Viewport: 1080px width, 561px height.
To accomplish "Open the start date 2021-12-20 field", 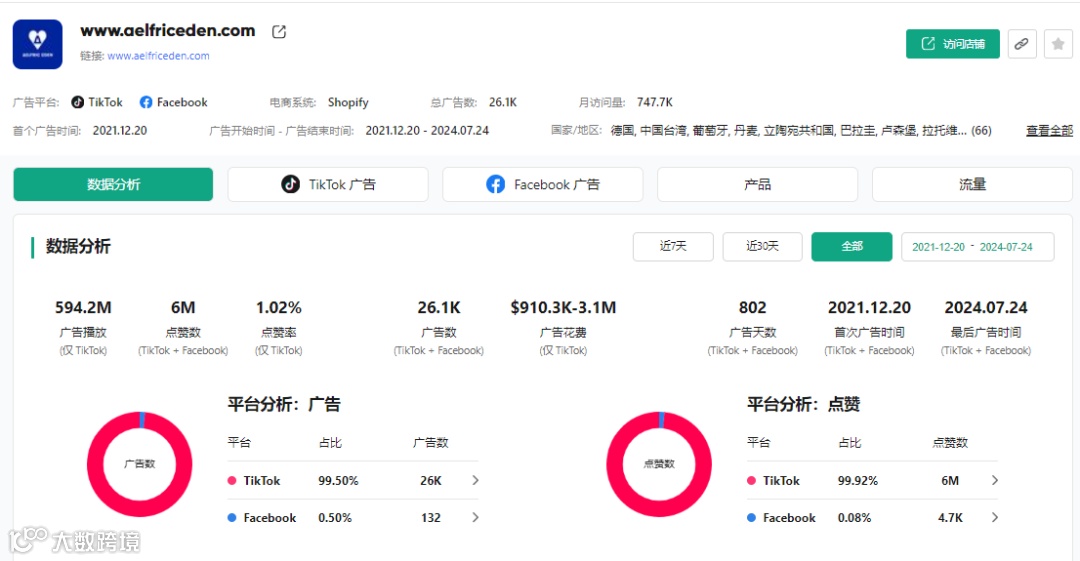I will point(938,247).
